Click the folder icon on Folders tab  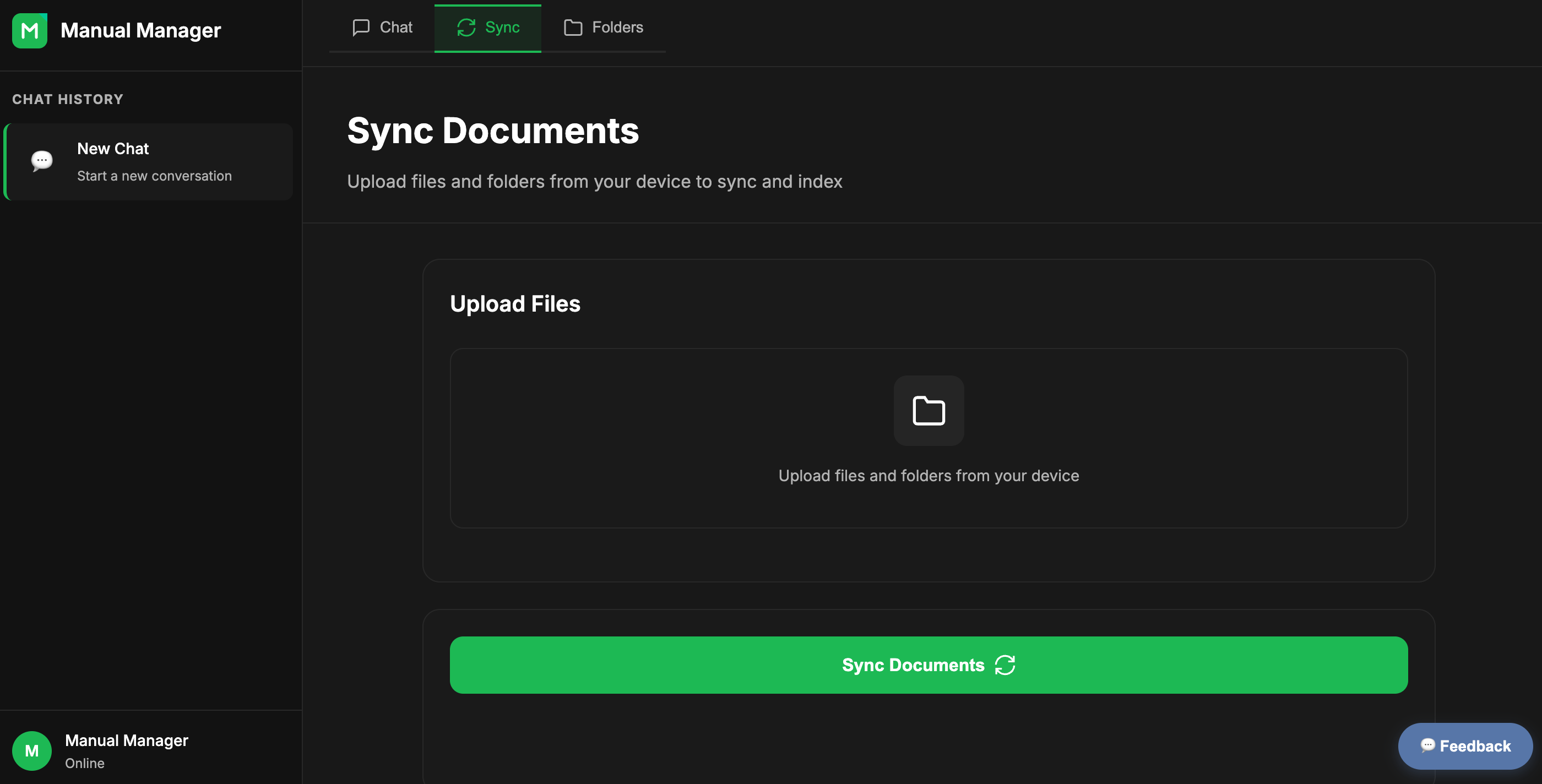coord(572,27)
